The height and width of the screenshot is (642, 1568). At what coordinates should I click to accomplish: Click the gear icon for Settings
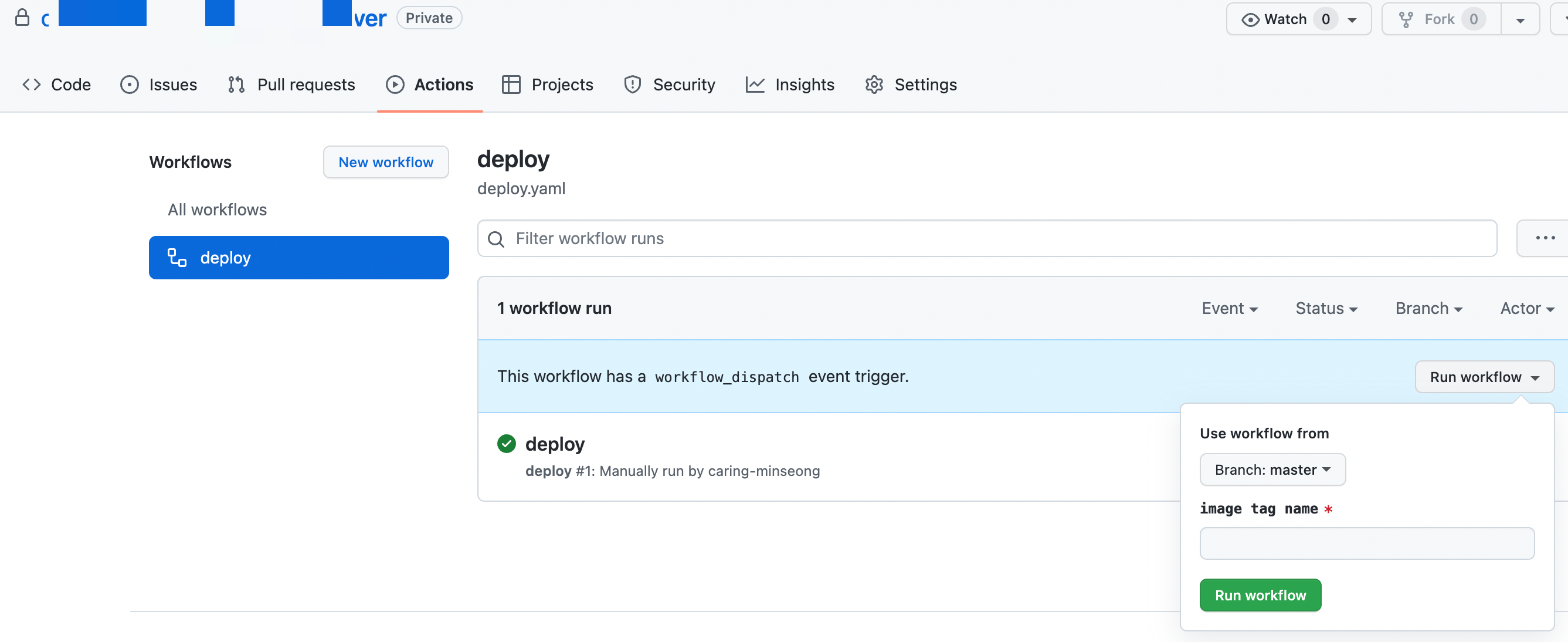click(874, 85)
